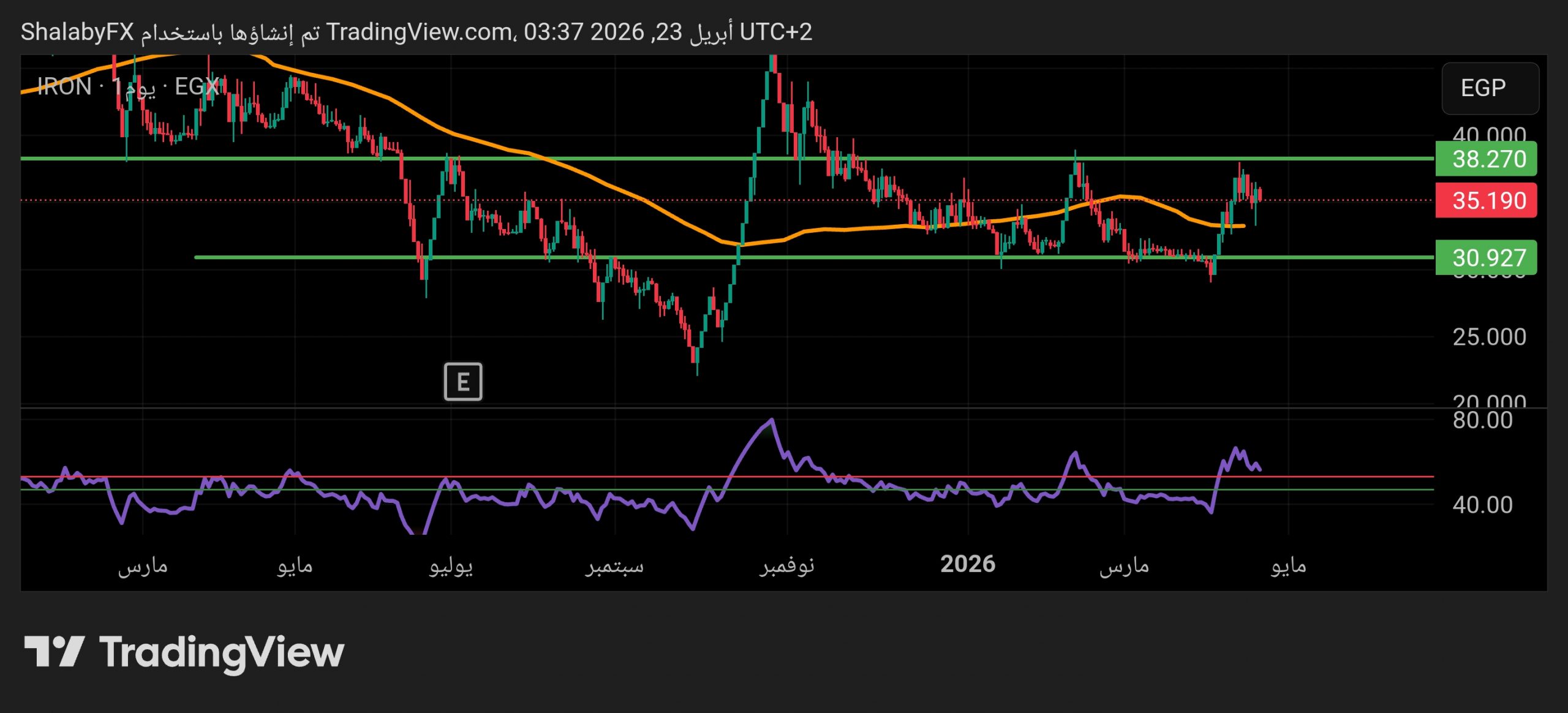Click the 2026 year label on the time axis
Viewport: 1568px width, 713px height.
[x=967, y=564]
